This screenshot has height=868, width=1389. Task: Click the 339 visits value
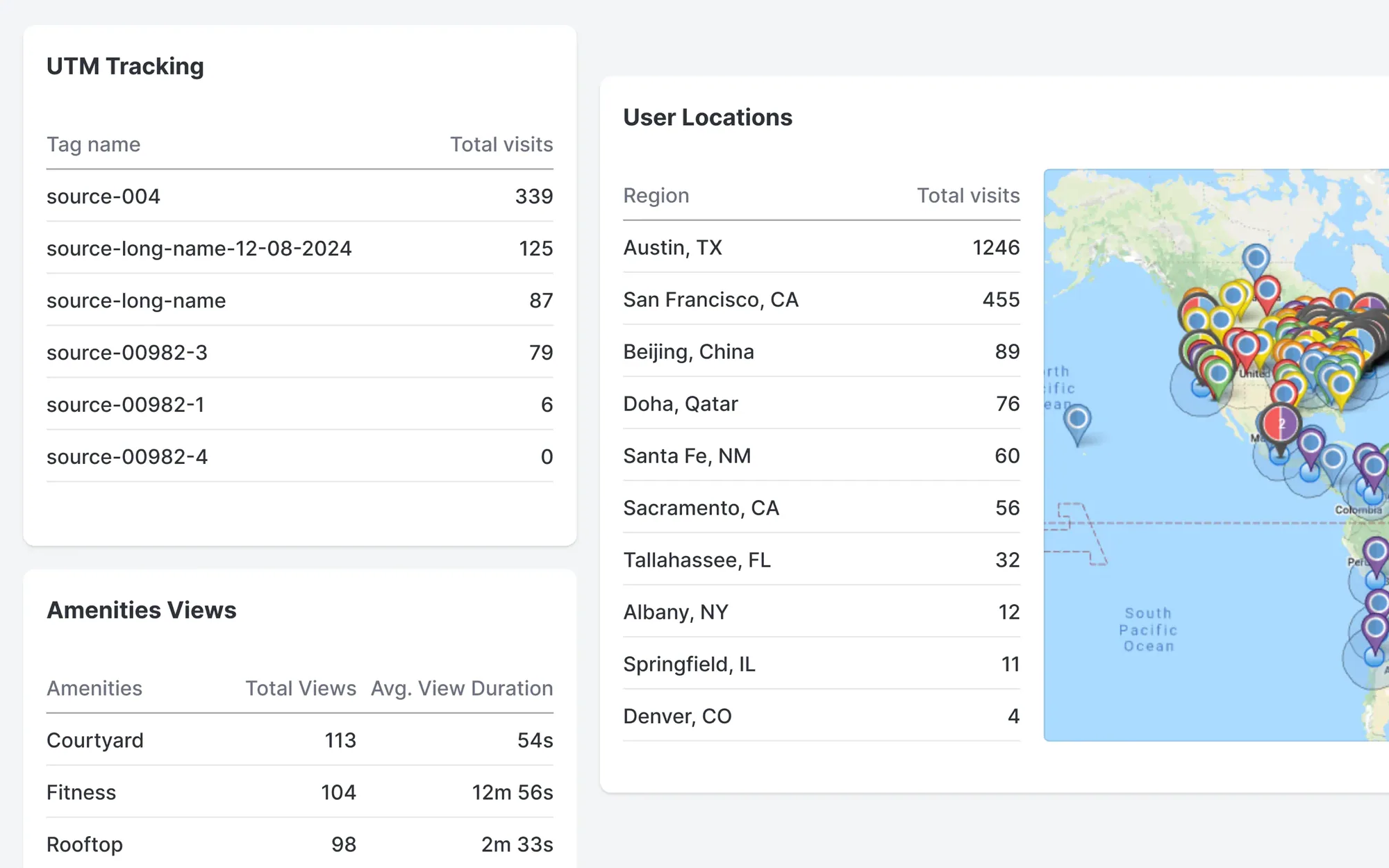(534, 197)
